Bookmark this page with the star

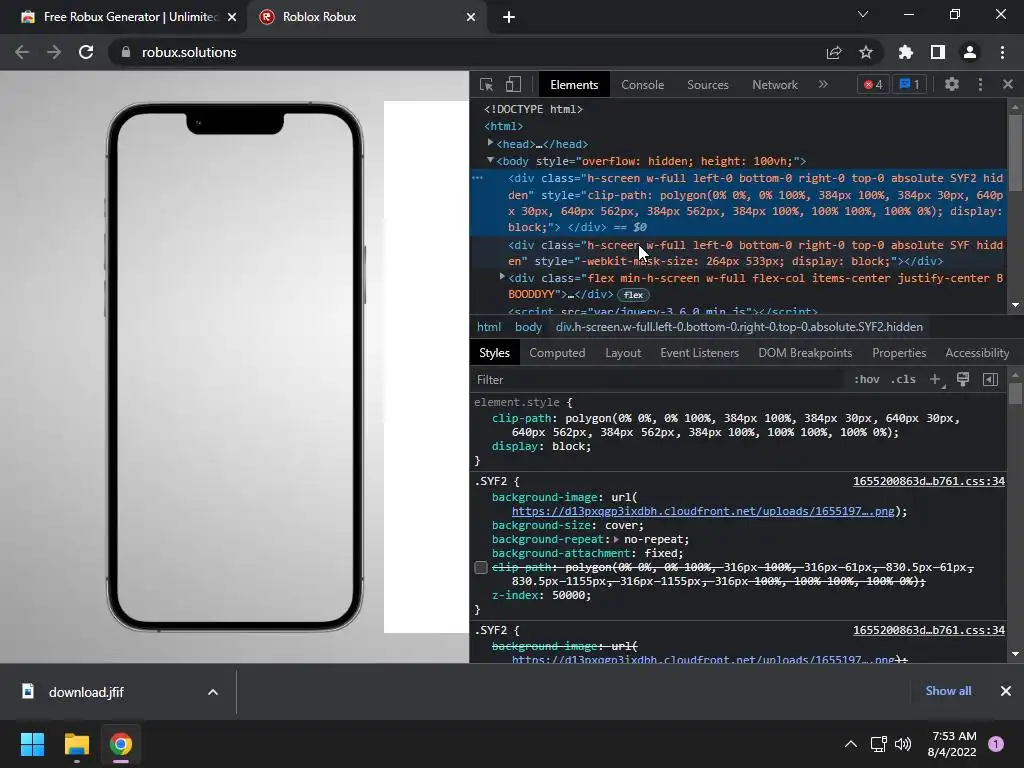tap(866, 52)
